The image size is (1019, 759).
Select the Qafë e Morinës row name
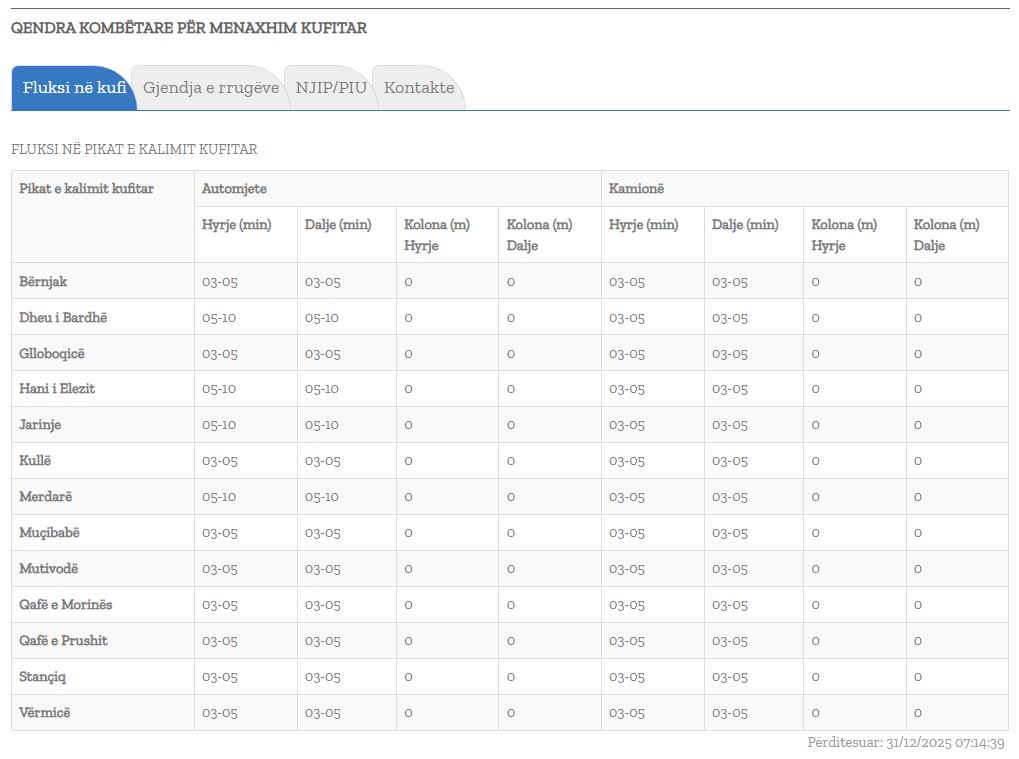[66, 605]
